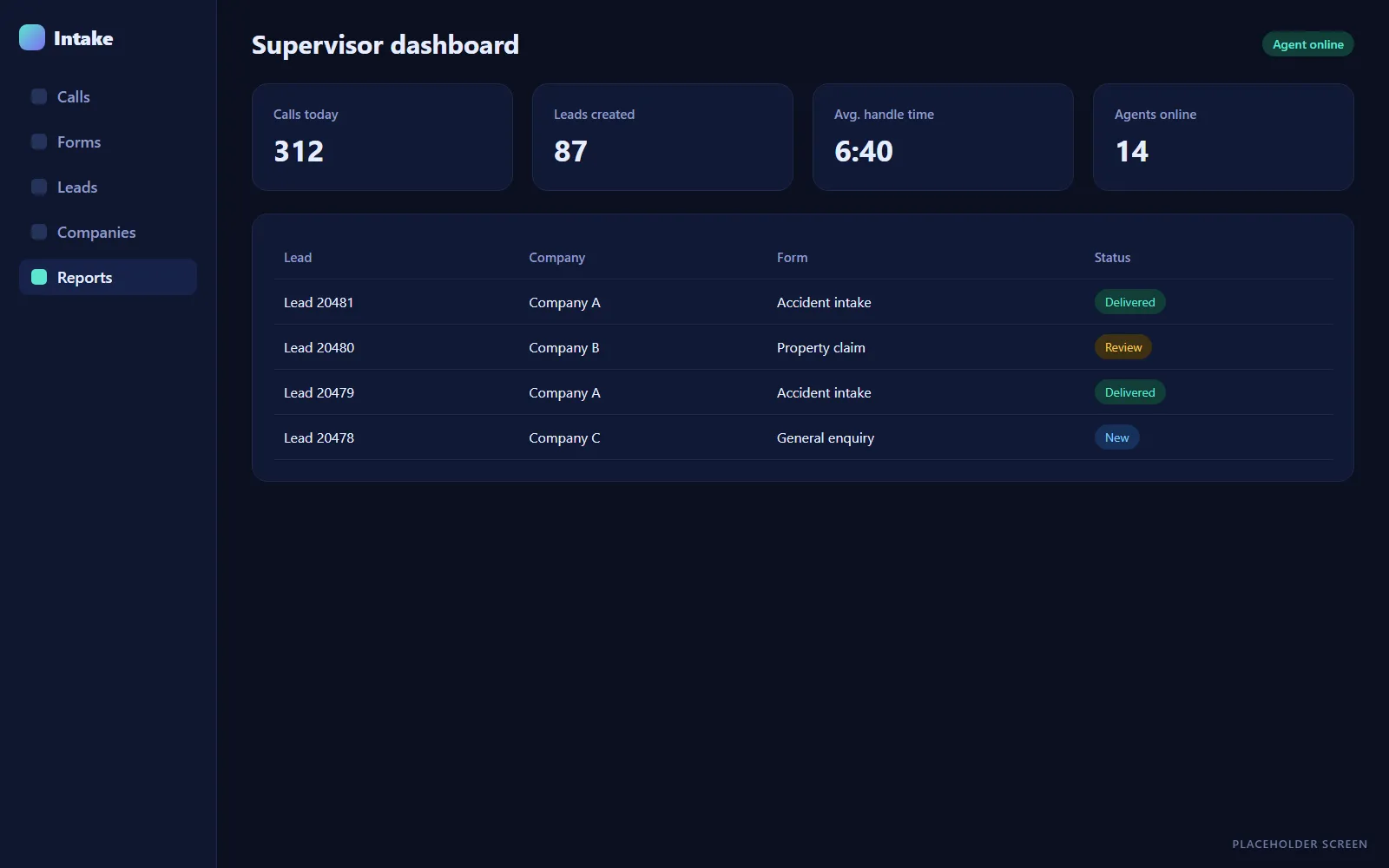
Task: Click Delivered badge for Lead 20479
Action: [1129, 392]
